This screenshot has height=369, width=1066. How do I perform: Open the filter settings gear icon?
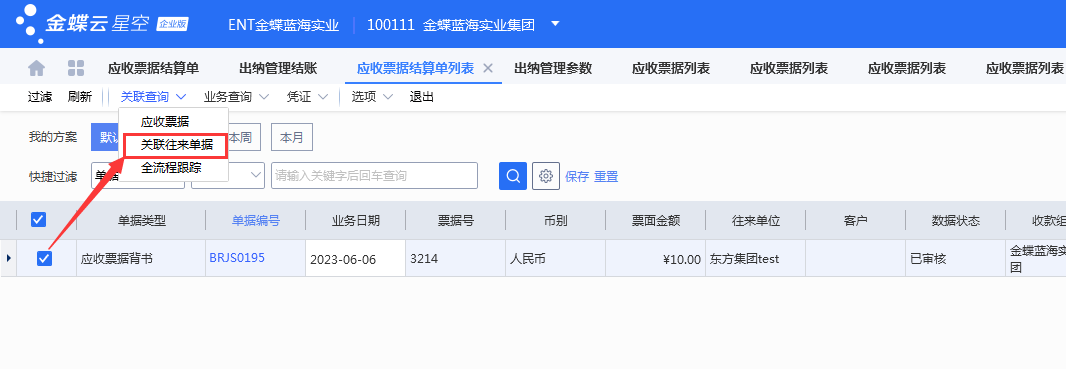[545, 176]
